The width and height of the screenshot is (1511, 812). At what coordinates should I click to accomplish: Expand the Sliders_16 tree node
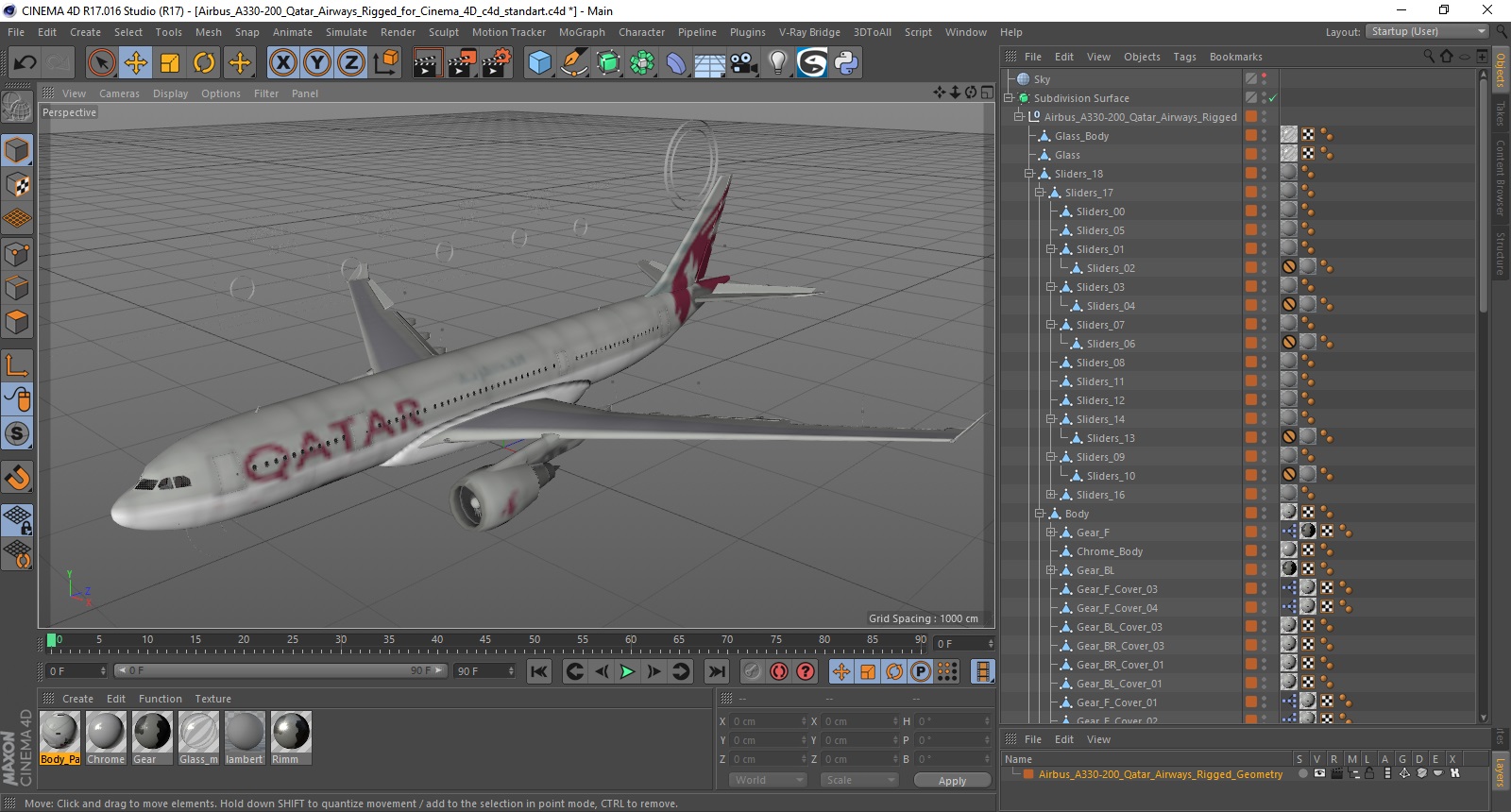1050,495
